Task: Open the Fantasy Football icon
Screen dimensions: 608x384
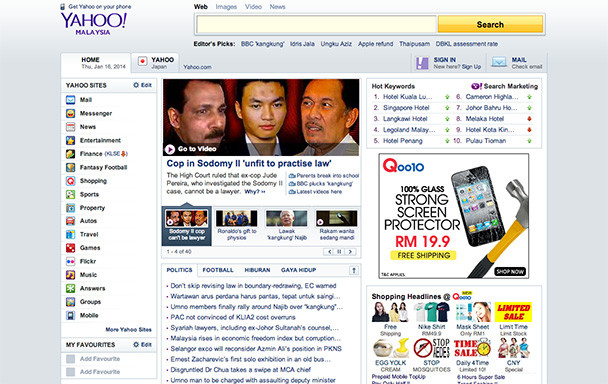Action: click(x=70, y=167)
